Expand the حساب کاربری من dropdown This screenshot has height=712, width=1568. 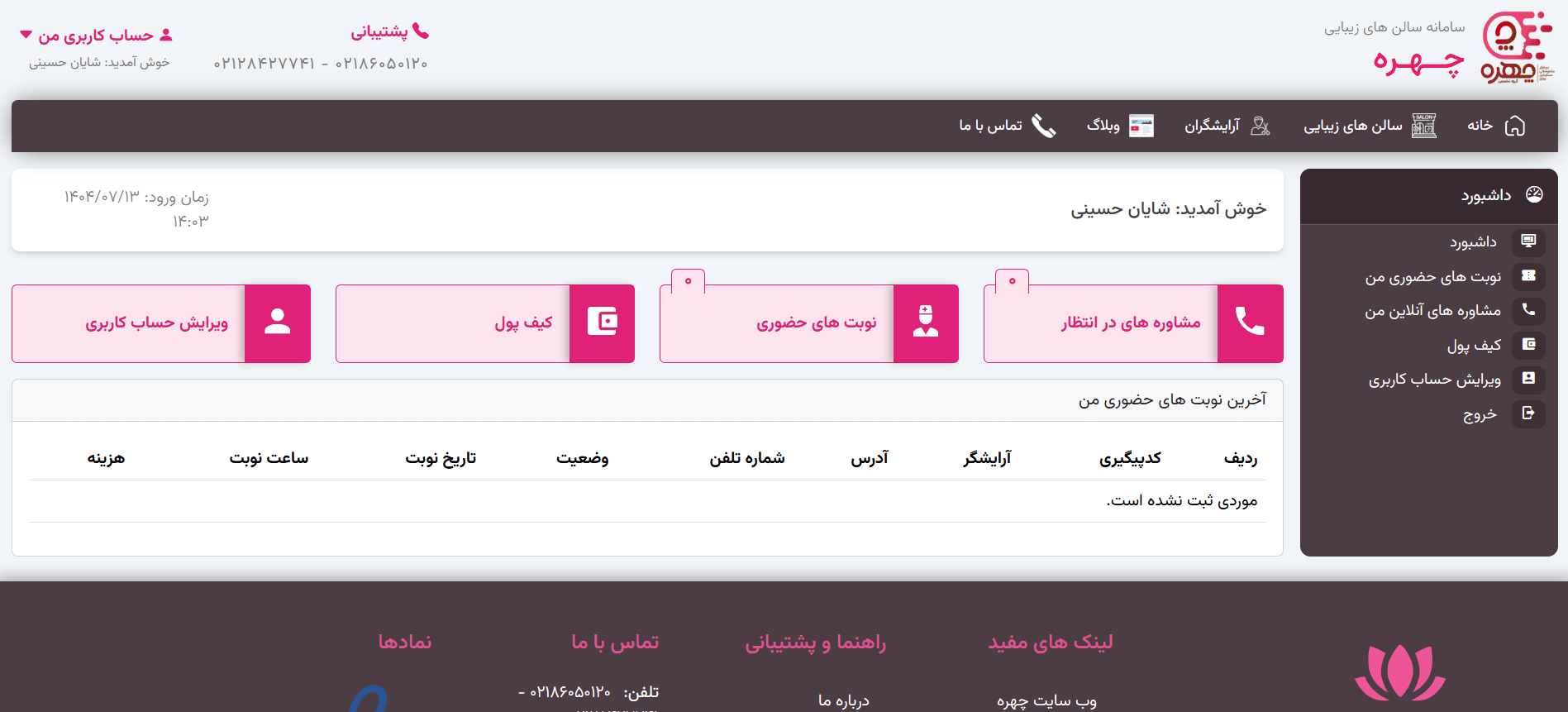point(96,36)
